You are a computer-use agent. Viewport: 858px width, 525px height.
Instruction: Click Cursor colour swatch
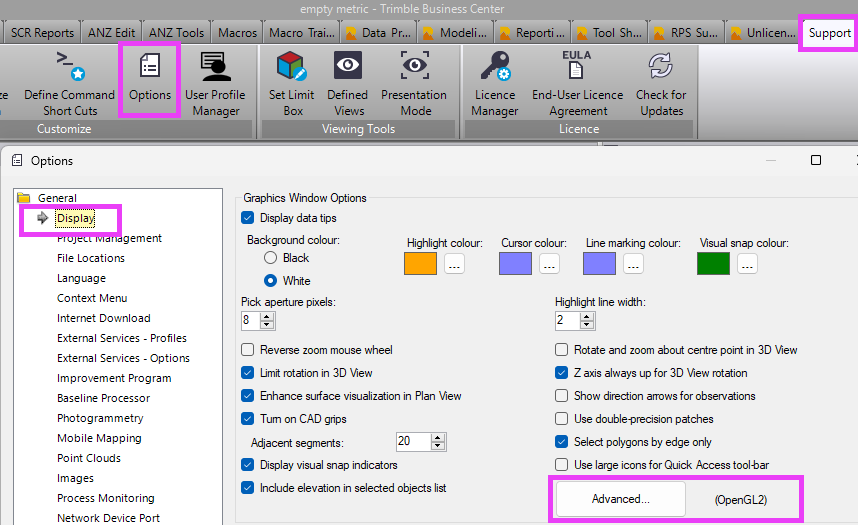pos(515,263)
